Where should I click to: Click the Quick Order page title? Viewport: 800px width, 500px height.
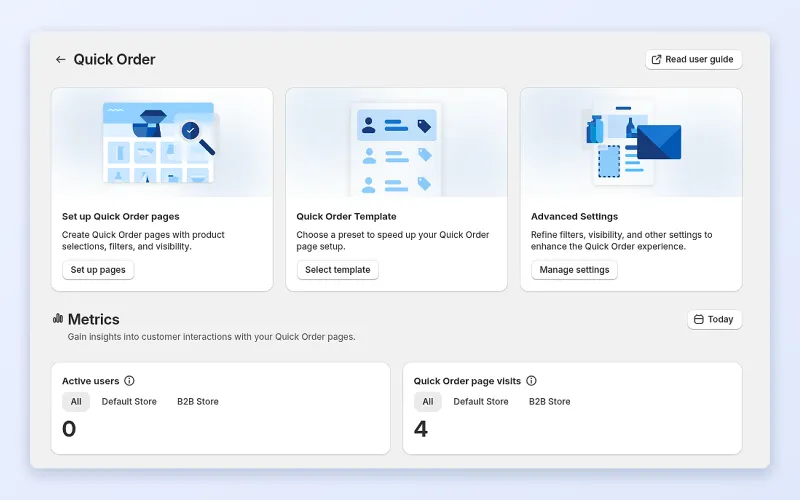click(114, 60)
